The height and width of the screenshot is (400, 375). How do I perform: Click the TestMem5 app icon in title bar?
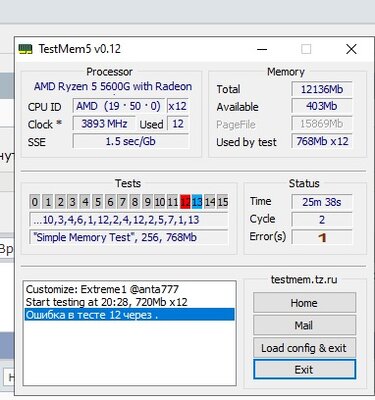click(25, 49)
